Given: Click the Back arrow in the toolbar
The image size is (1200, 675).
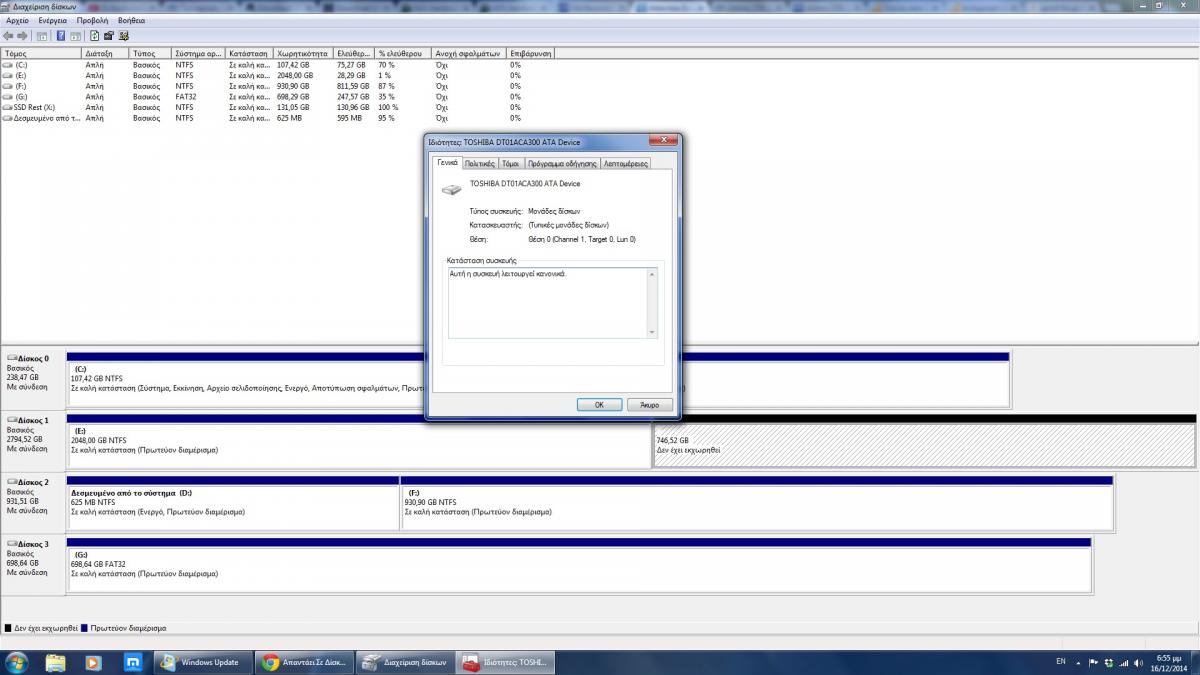Looking at the screenshot, I should pyautogui.click(x=9, y=36).
